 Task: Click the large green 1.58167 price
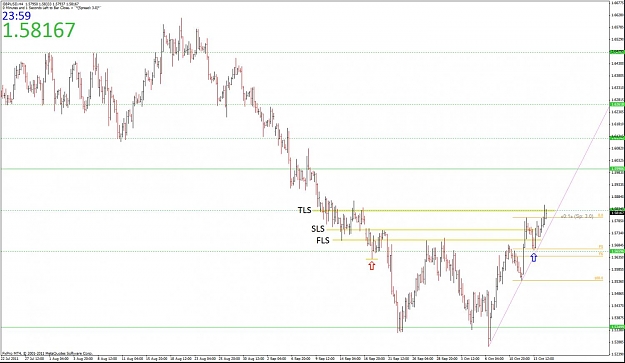tap(39, 30)
